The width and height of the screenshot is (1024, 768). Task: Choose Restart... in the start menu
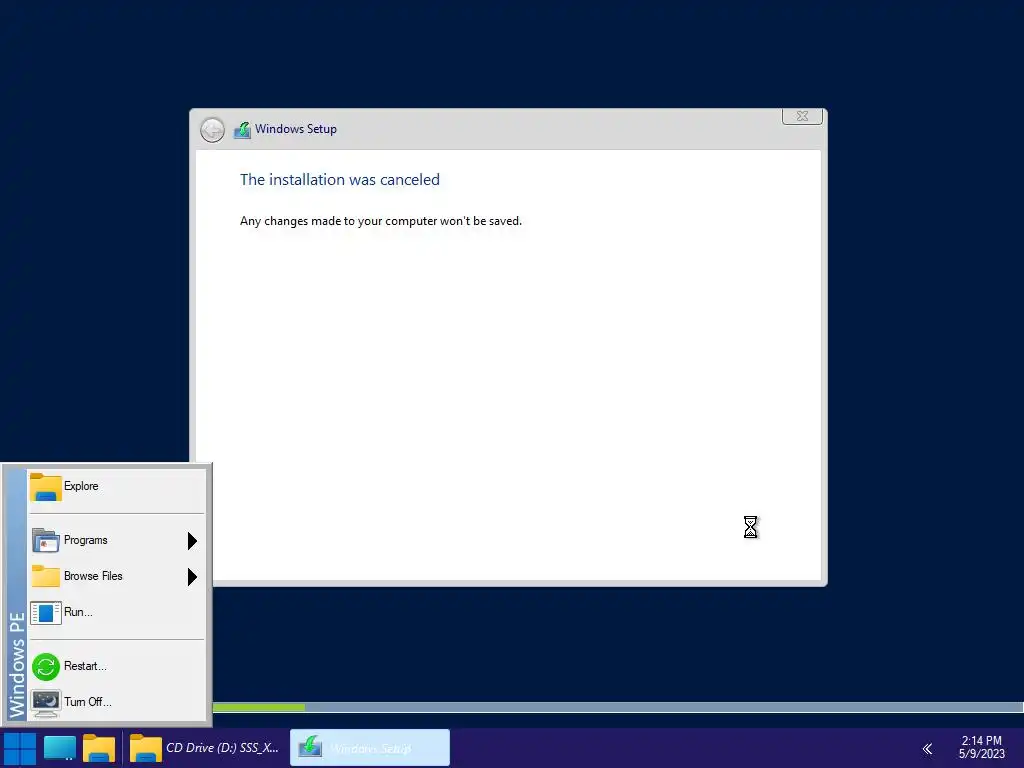(x=116, y=667)
